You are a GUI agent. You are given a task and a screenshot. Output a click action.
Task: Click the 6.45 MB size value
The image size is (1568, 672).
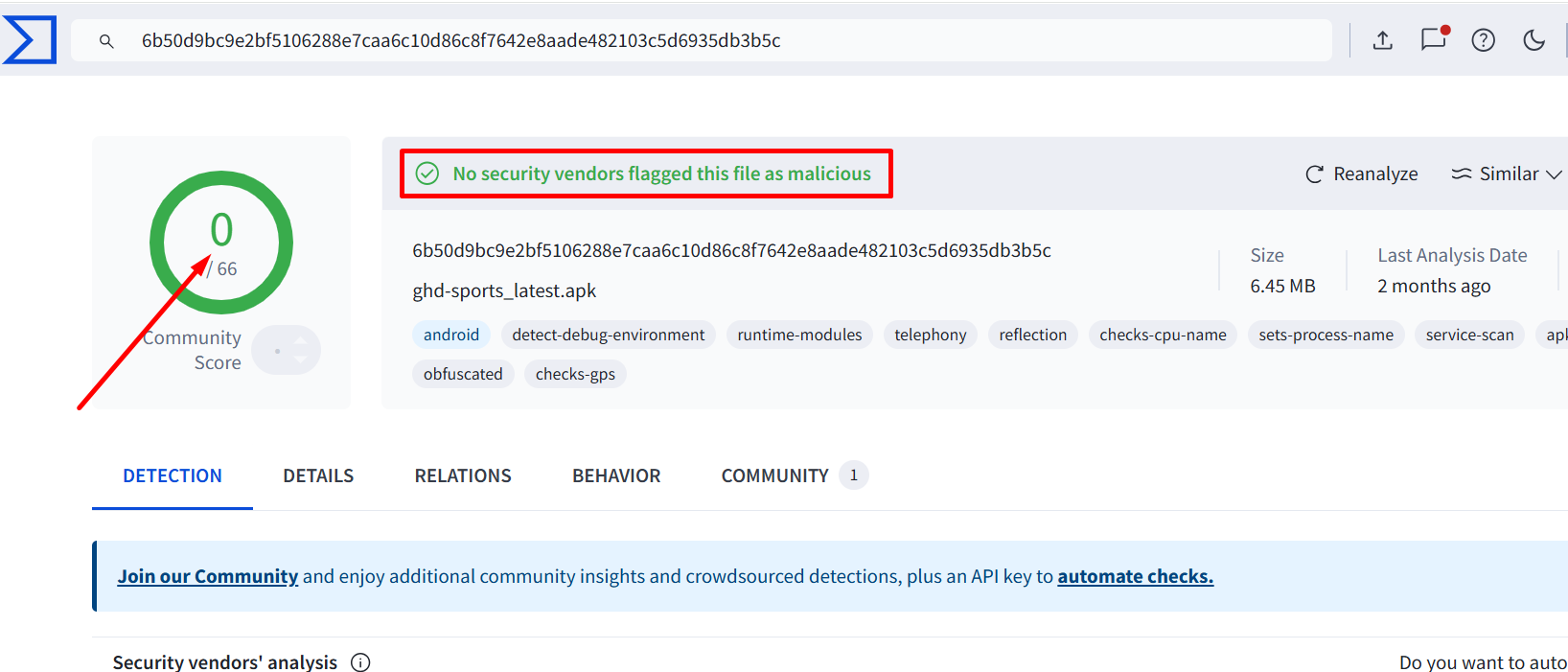(1282, 286)
